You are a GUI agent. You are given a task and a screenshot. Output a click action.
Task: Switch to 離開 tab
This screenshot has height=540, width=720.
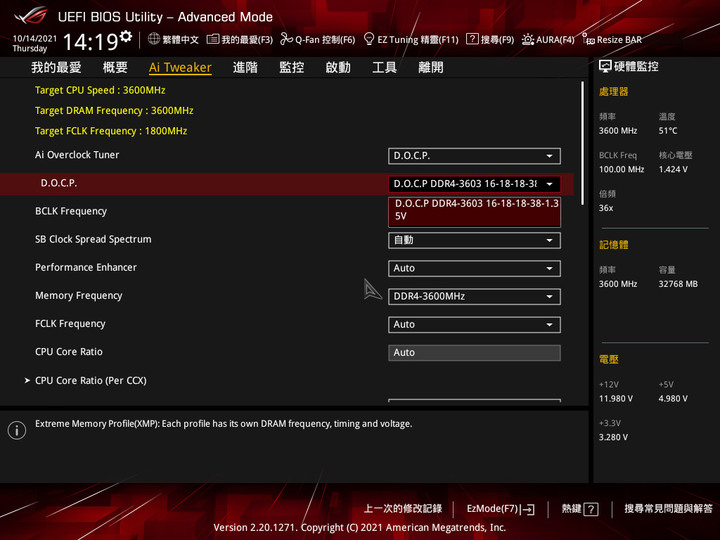pyautogui.click(x=431, y=68)
